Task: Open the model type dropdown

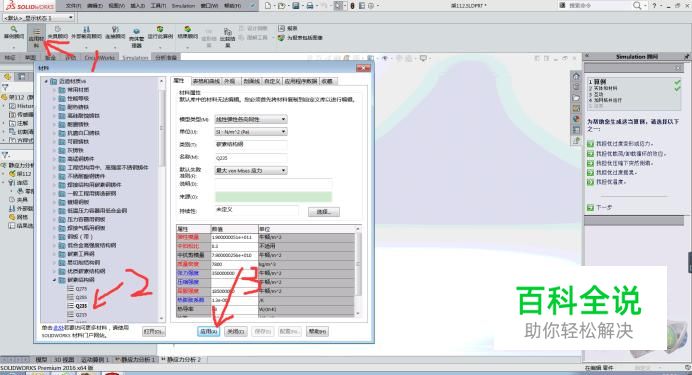Action: [x=251, y=119]
